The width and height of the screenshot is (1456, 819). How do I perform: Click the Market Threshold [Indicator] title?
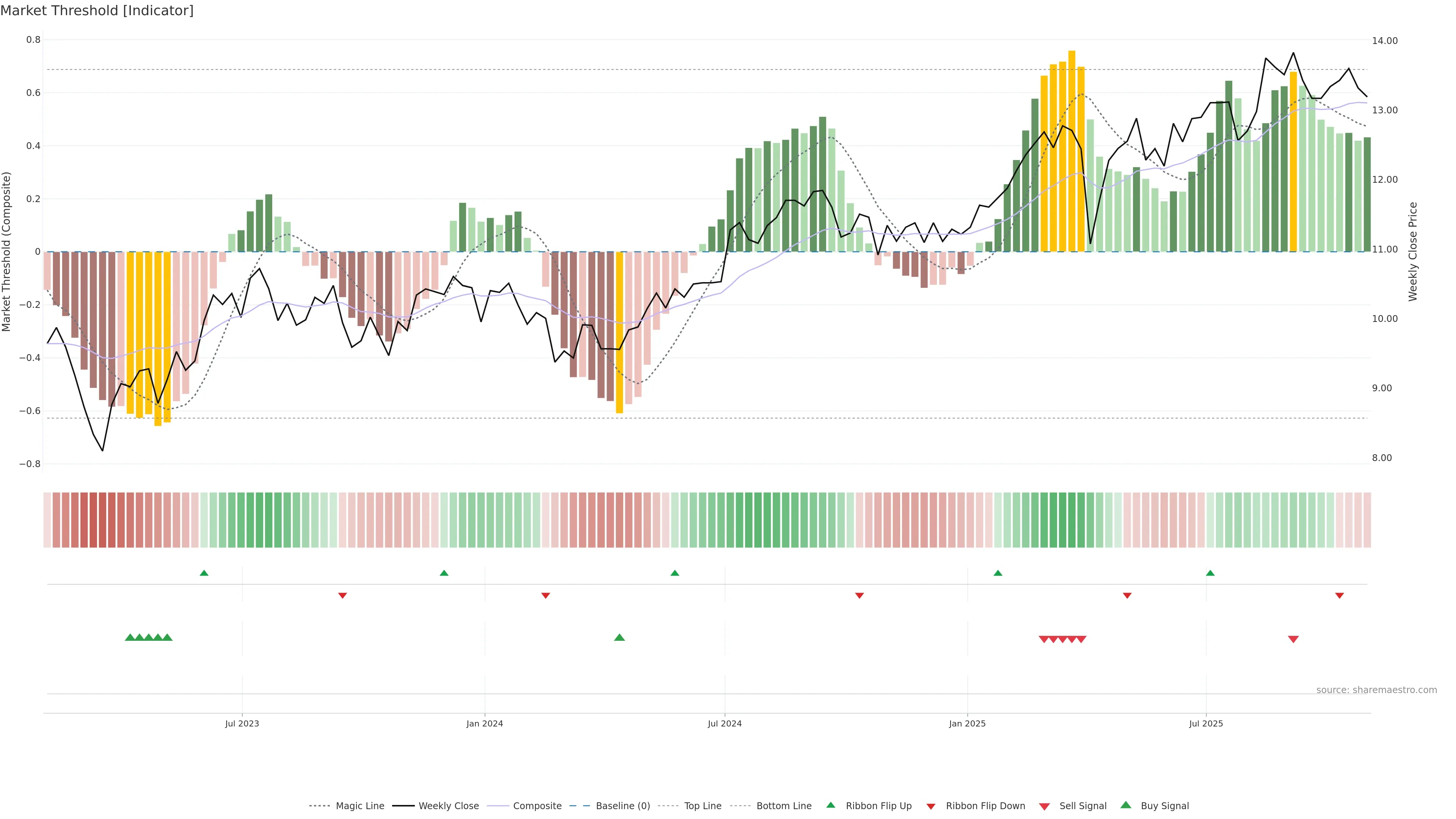click(97, 11)
